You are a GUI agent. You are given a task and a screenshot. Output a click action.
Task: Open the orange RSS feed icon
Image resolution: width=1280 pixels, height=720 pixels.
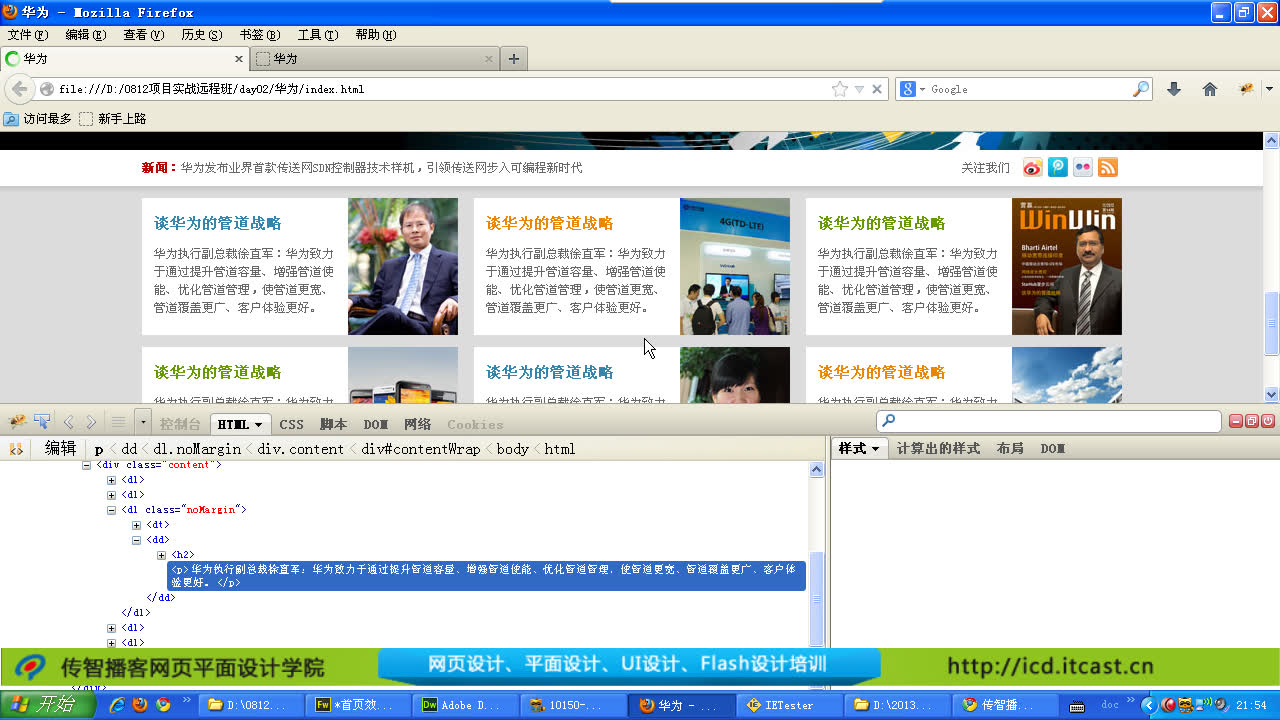click(1108, 168)
